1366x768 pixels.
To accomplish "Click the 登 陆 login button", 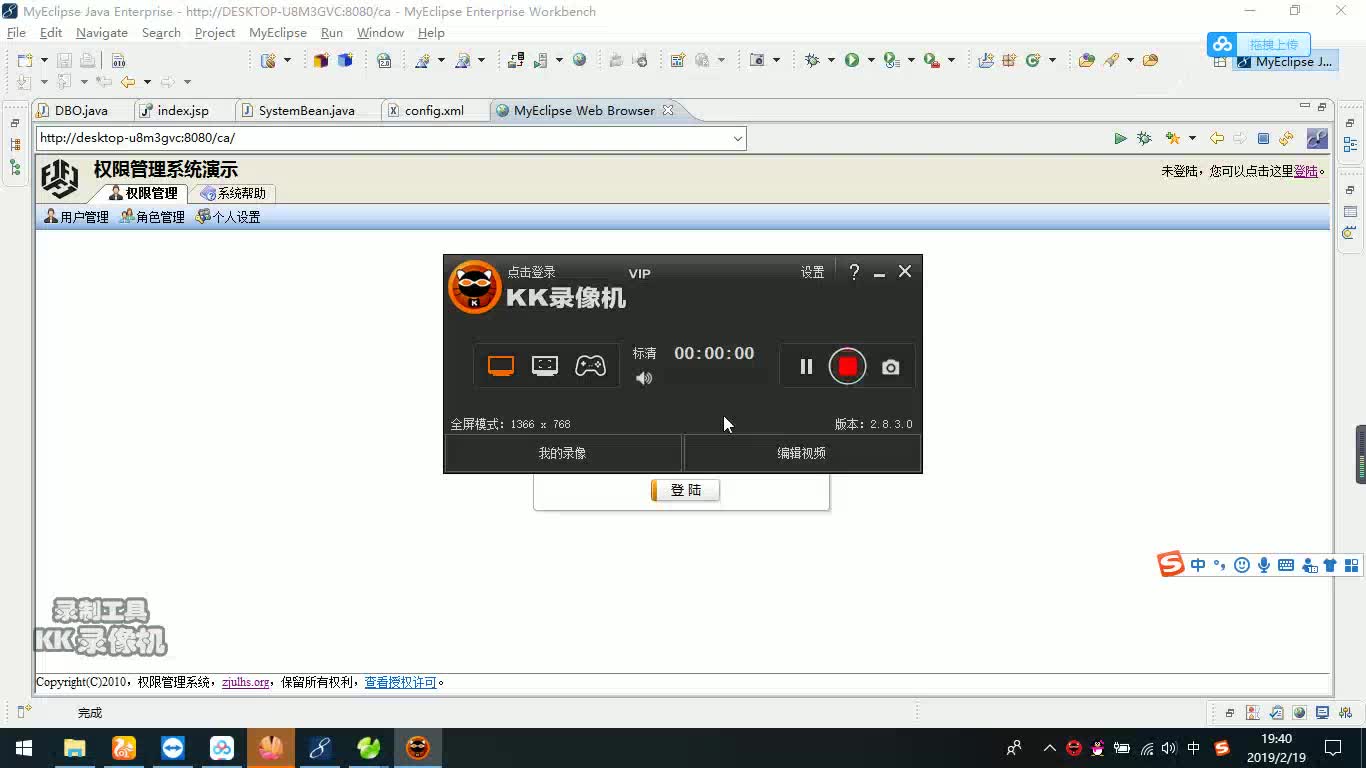I will 685,490.
